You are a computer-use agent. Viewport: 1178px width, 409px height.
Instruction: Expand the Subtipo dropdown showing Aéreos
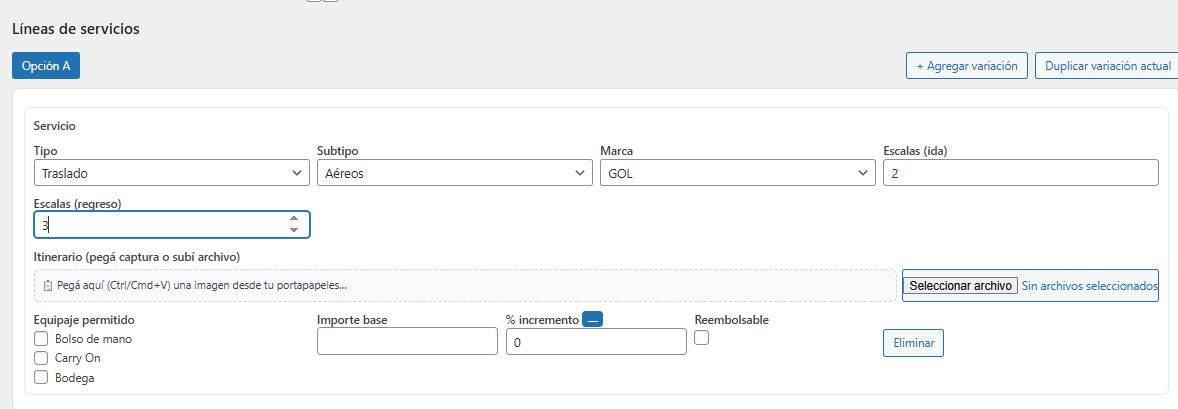(x=454, y=173)
